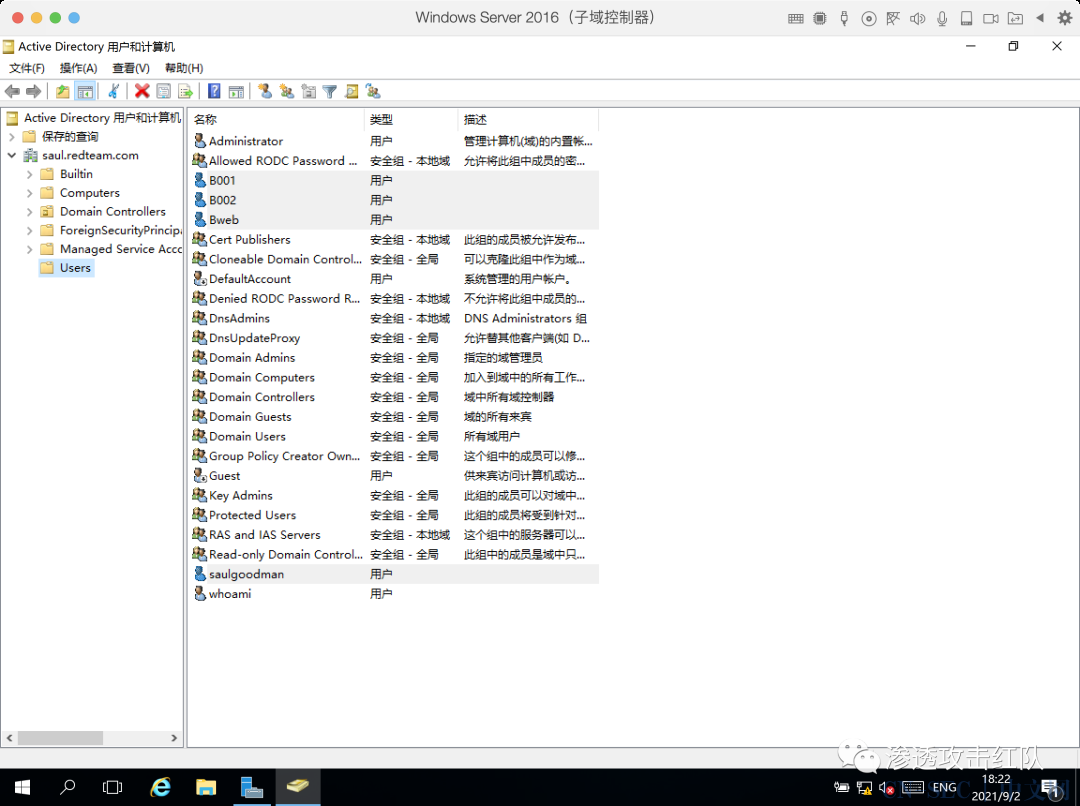Expand the 保存的查询 tree node

tap(12, 137)
